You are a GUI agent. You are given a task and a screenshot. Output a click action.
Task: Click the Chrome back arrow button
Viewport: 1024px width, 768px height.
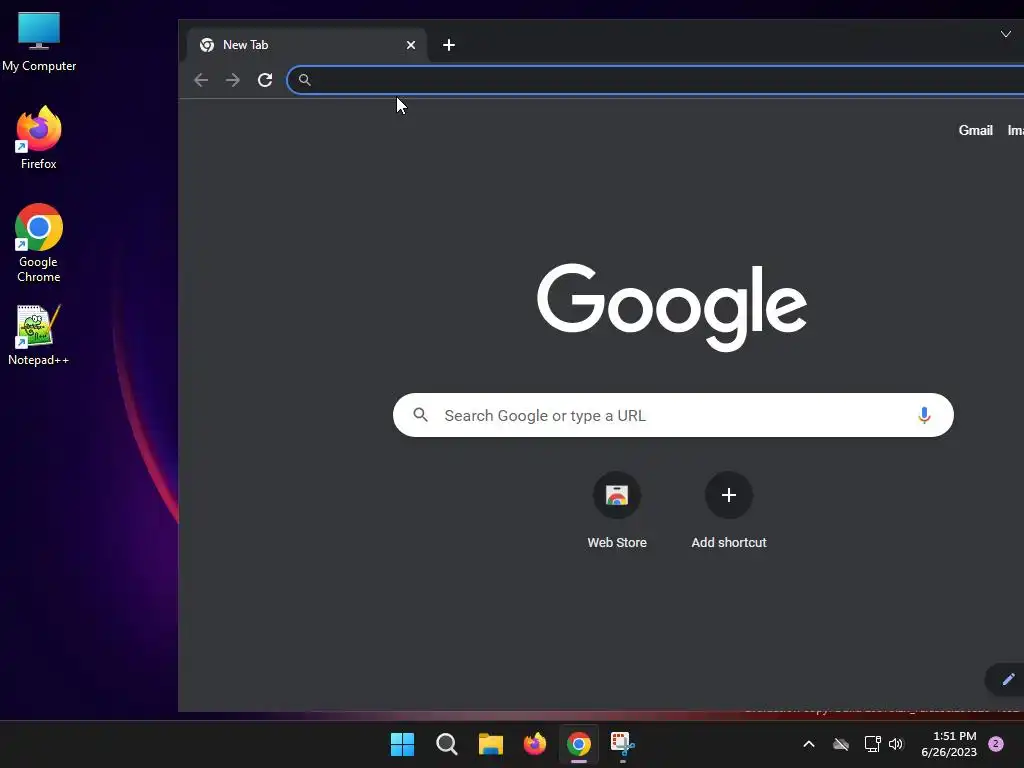pyautogui.click(x=201, y=80)
